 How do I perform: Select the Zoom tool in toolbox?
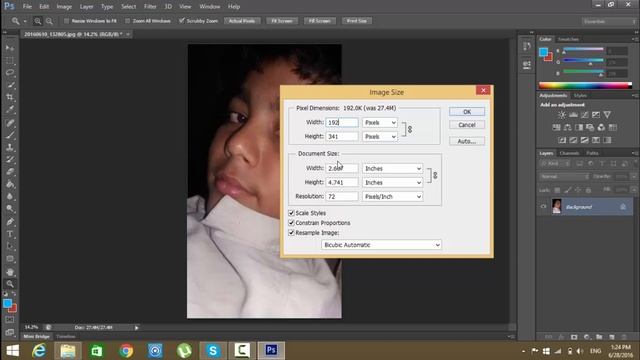tap(10, 284)
